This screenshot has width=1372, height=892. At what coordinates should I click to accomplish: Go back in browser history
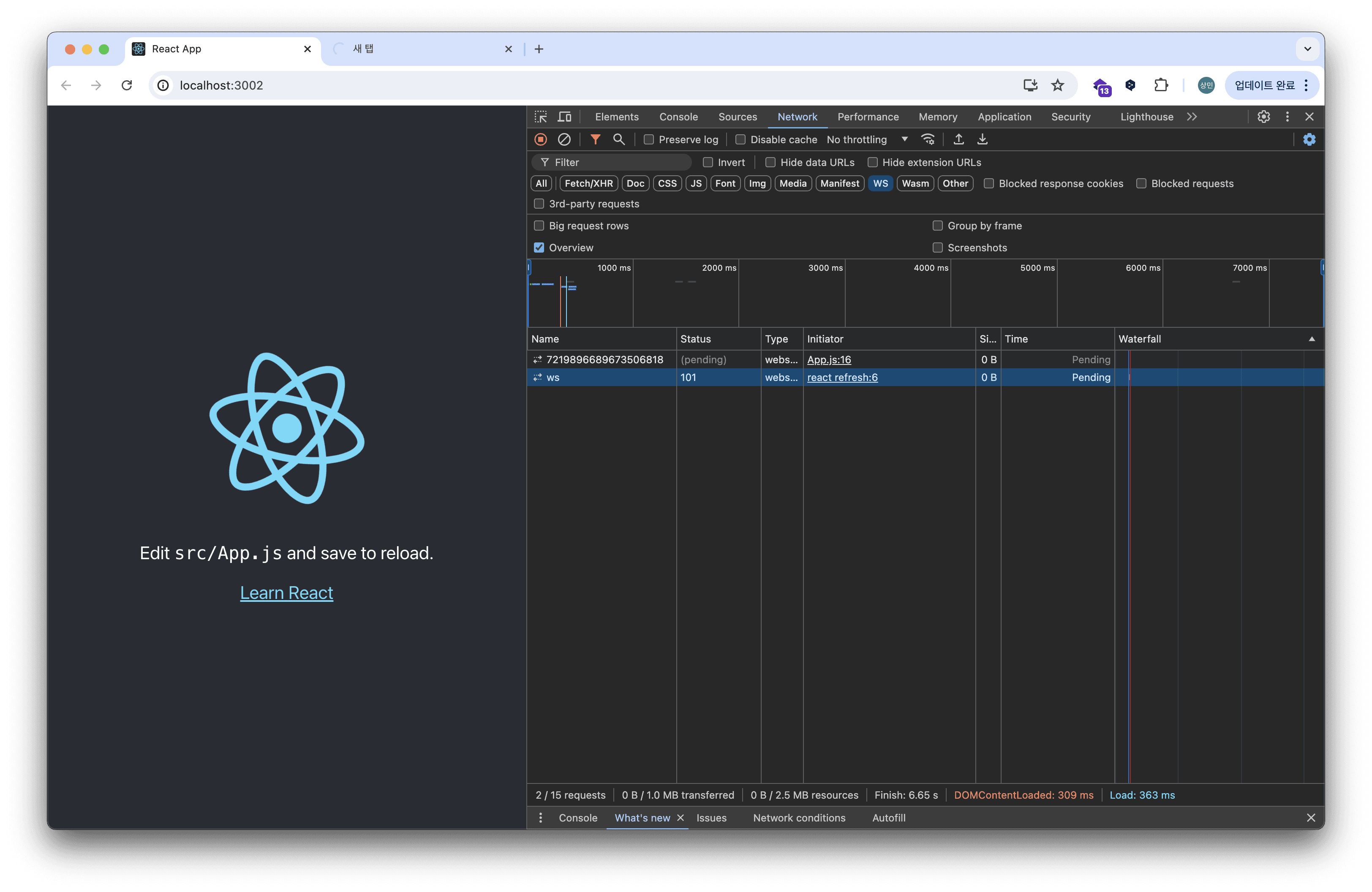[x=66, y=85]
